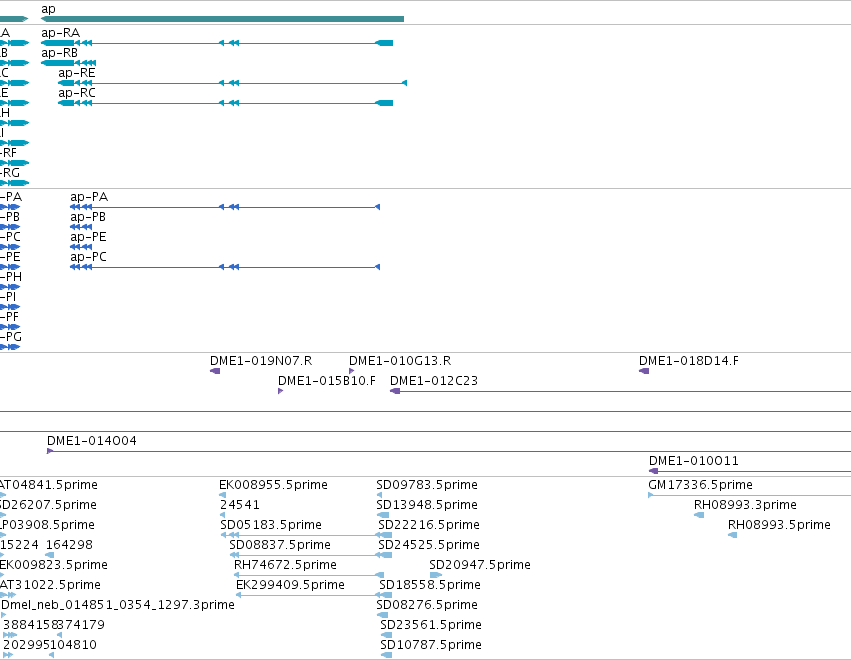Select EST GM17336.5prime label

pyautogui.click(x=700, y=485)
